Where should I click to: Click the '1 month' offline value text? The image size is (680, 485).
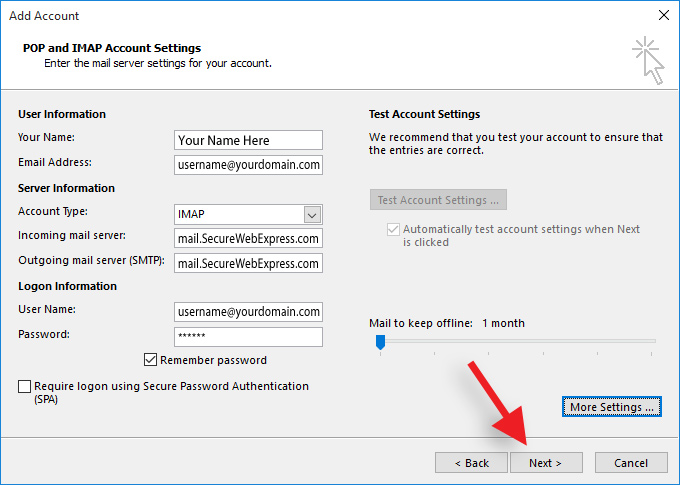point(503,323)
